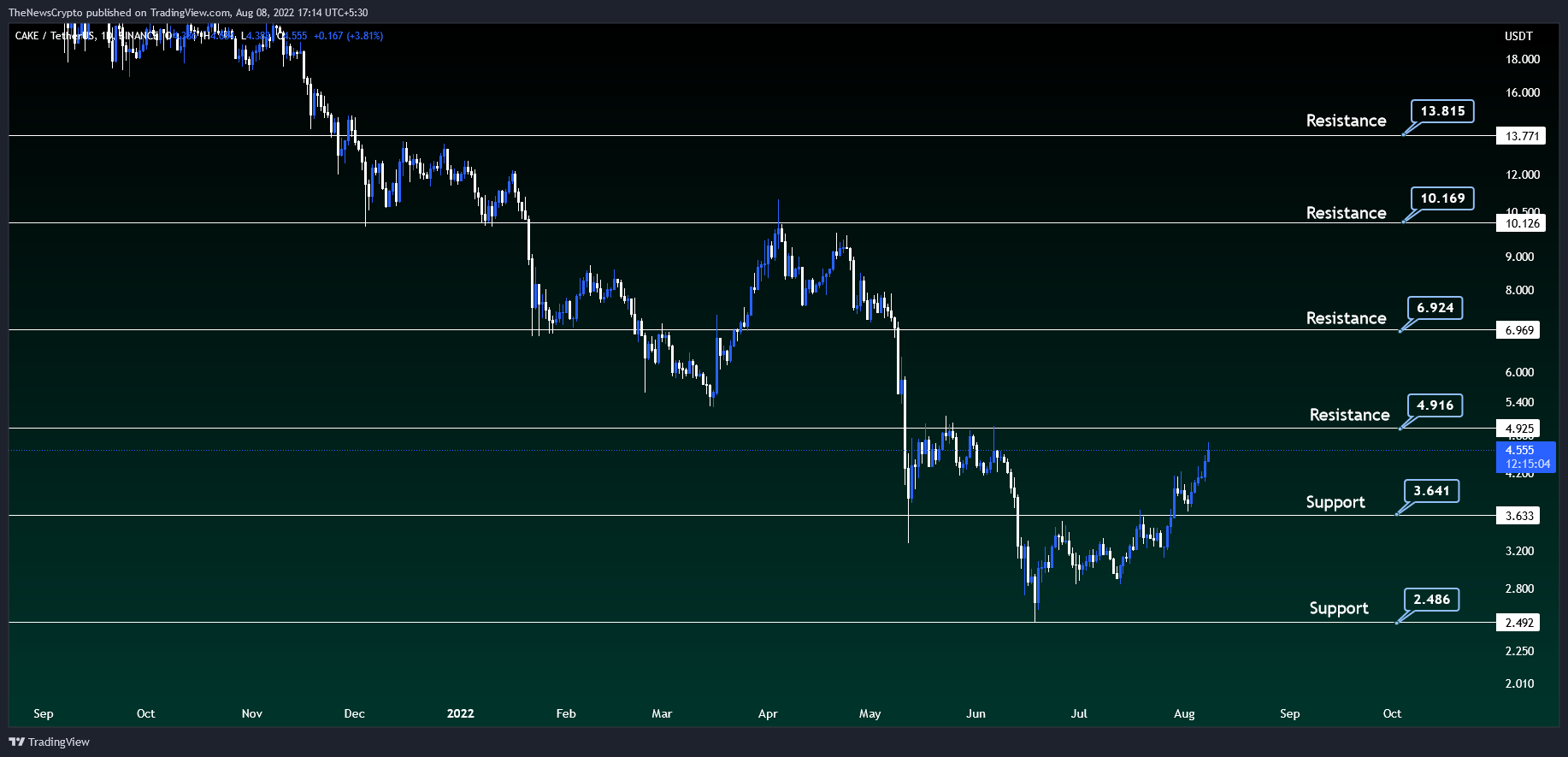This screenshot has height=757, width=1568.
Task: Click the 2.800 price axis label
Action: point(1519,588)
